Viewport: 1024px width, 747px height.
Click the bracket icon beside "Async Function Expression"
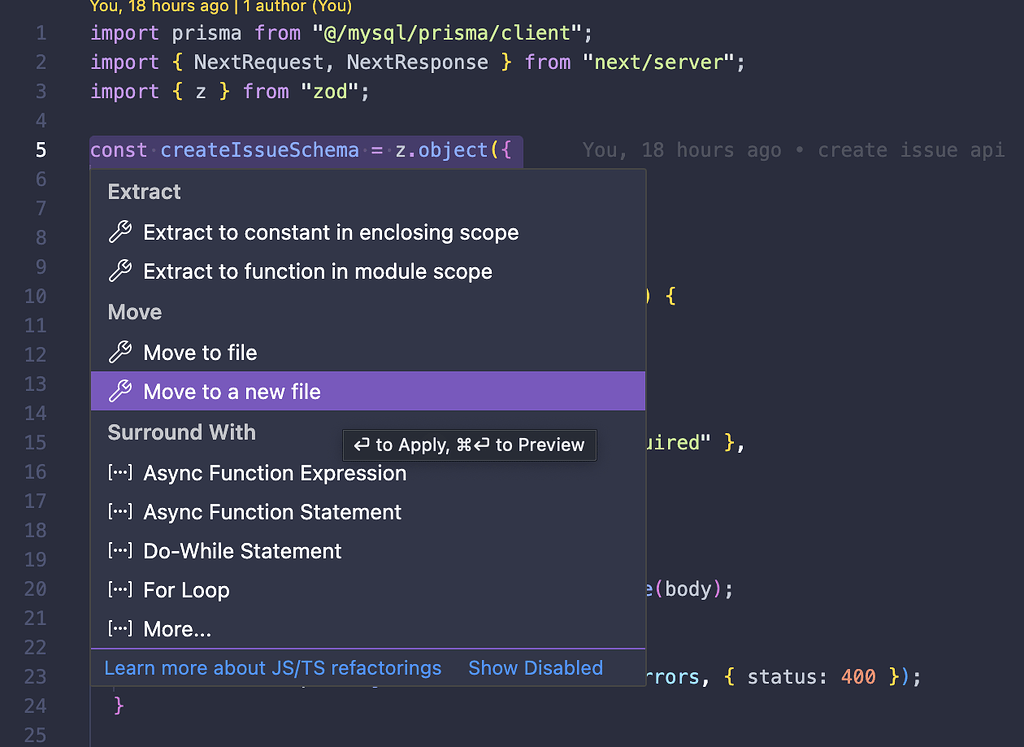pyautogui.click(x=120, y=472)
